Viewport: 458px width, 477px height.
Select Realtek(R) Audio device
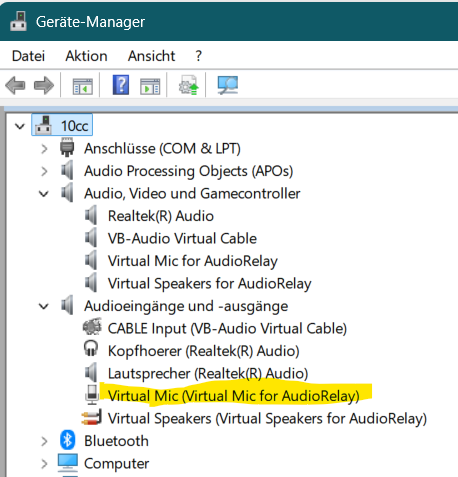pyautogui.click(x=161, y=216)
